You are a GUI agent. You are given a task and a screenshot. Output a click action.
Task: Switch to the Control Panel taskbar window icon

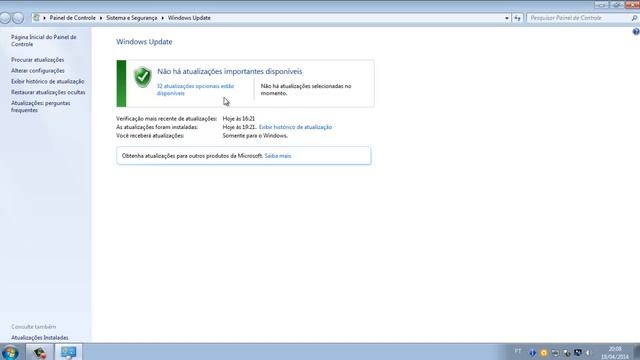pos(69,352)
